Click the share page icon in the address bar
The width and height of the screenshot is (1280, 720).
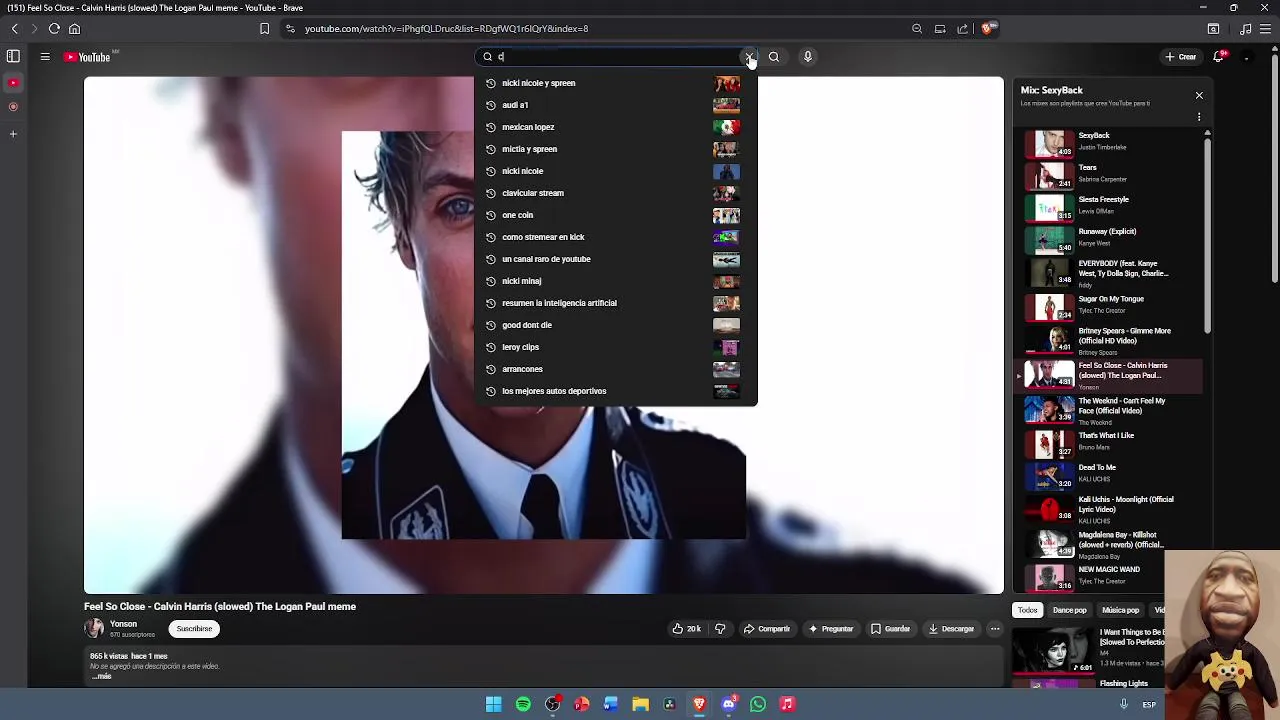point(963,29)
